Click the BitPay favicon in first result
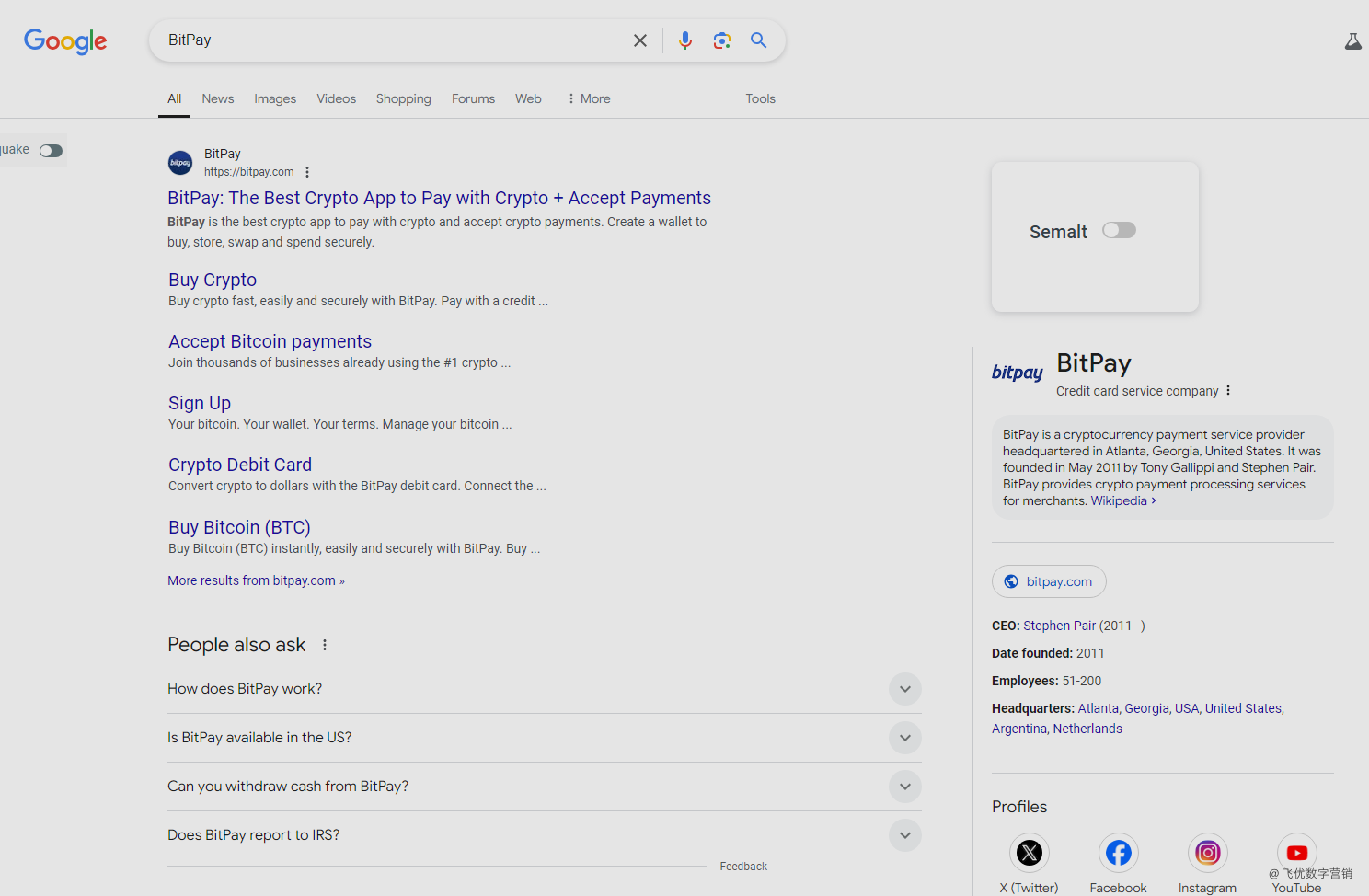This screenshot has width=1369, height=896. (x=180, y=163)
